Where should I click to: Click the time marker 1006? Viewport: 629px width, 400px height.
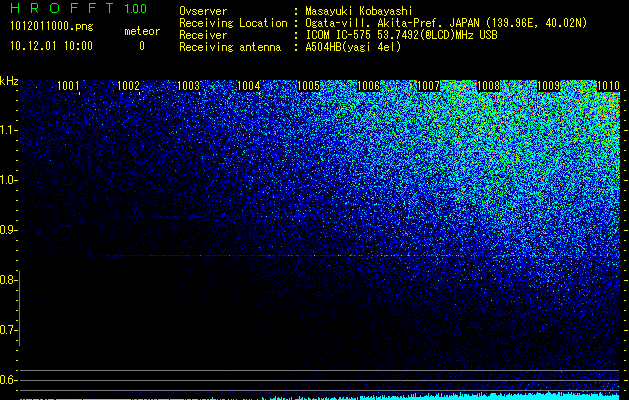pos(368,86)
